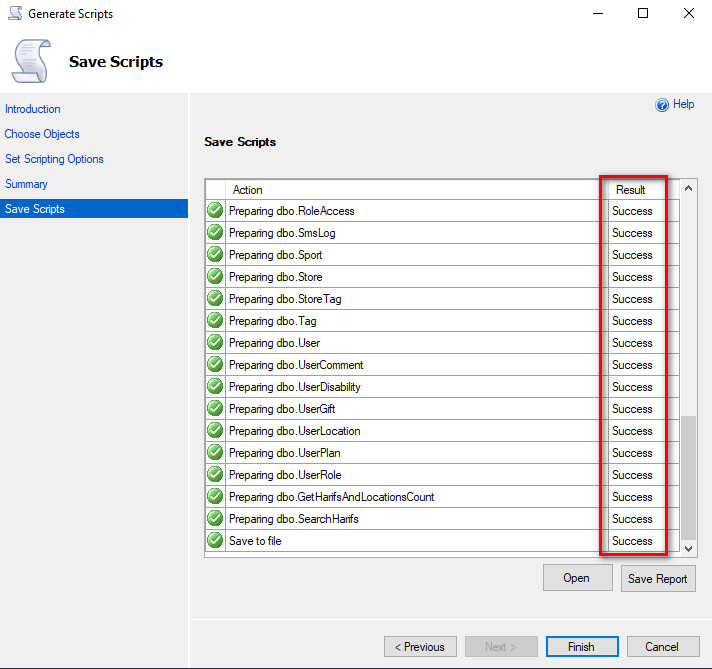The image size is (712, 669).
Task: Open the Summary step
Action: pos(26,184)
